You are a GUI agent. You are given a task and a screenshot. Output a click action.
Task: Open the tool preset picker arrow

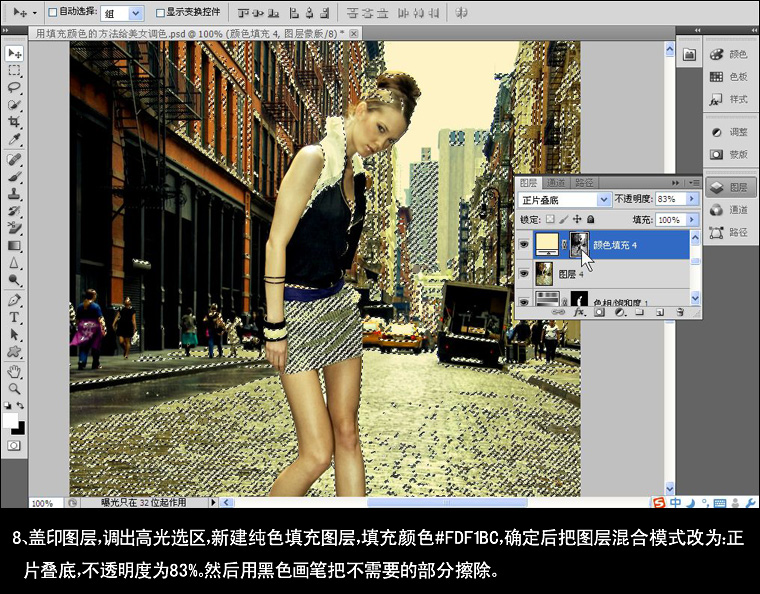pyautogui.click(x=34, y=13)
